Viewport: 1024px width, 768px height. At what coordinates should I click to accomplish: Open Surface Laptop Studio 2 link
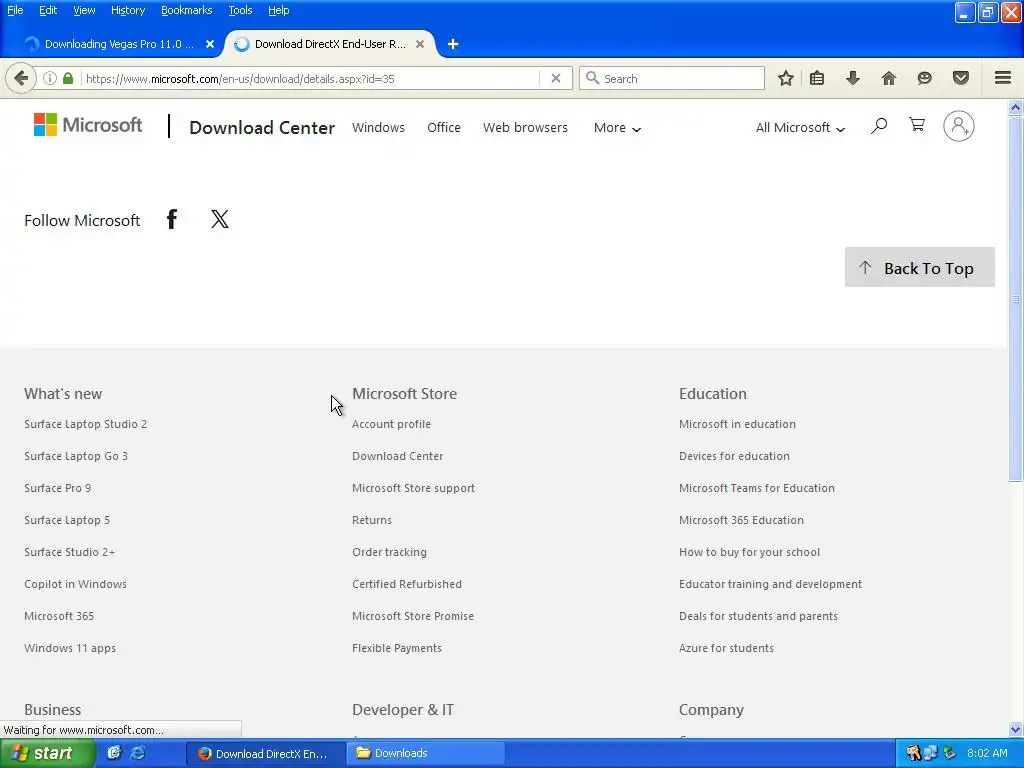pyautogui.click(x=86, y=424)
